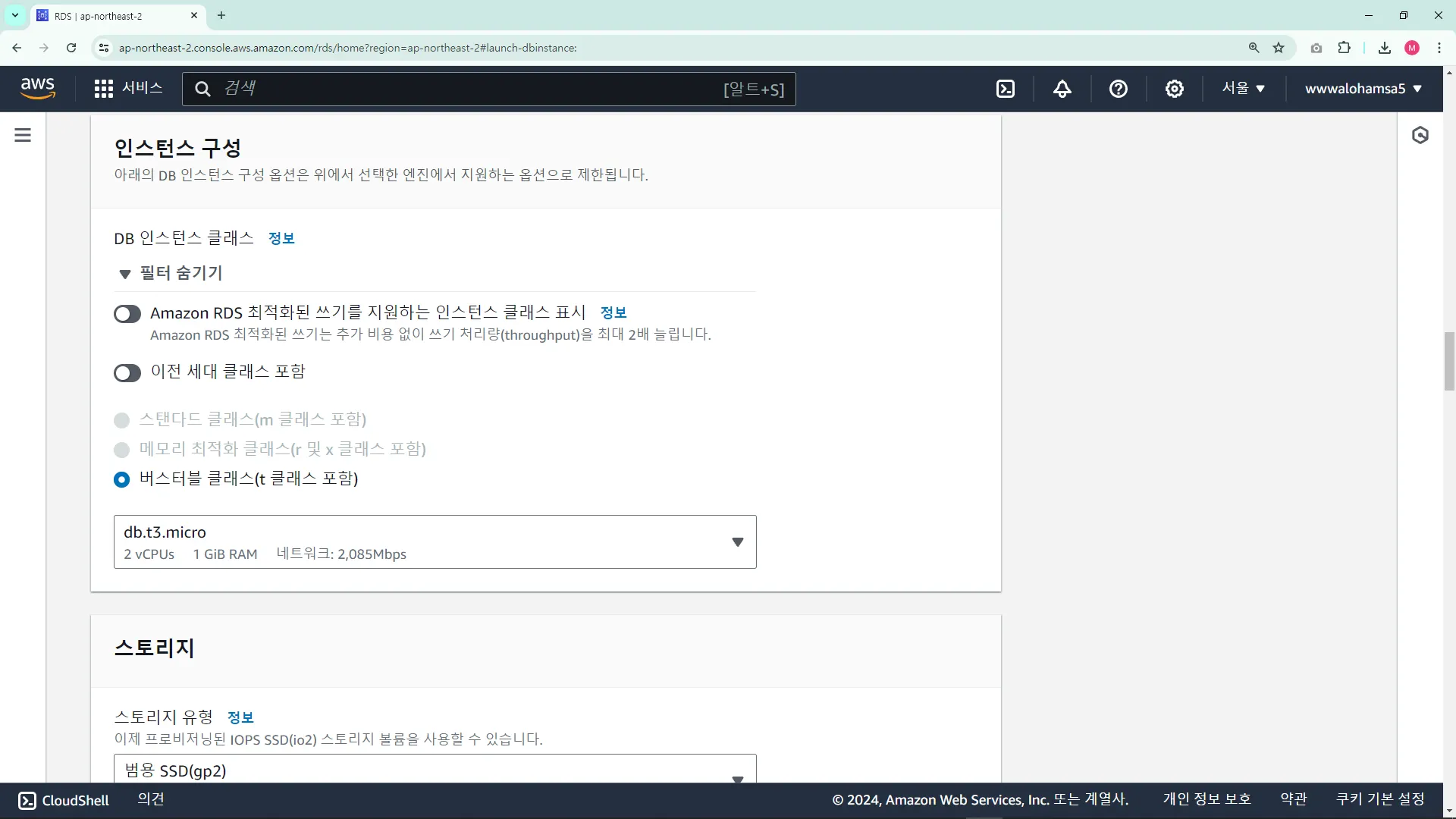Select the burstable classes (t class) radio button
1456x819 pixels.
coord(121,479)
